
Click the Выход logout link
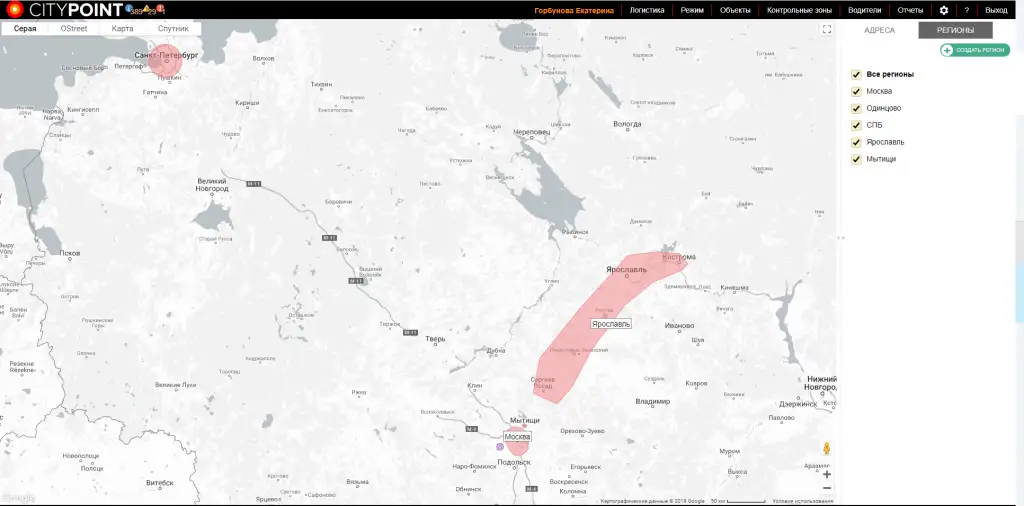(x=996, y=10)
